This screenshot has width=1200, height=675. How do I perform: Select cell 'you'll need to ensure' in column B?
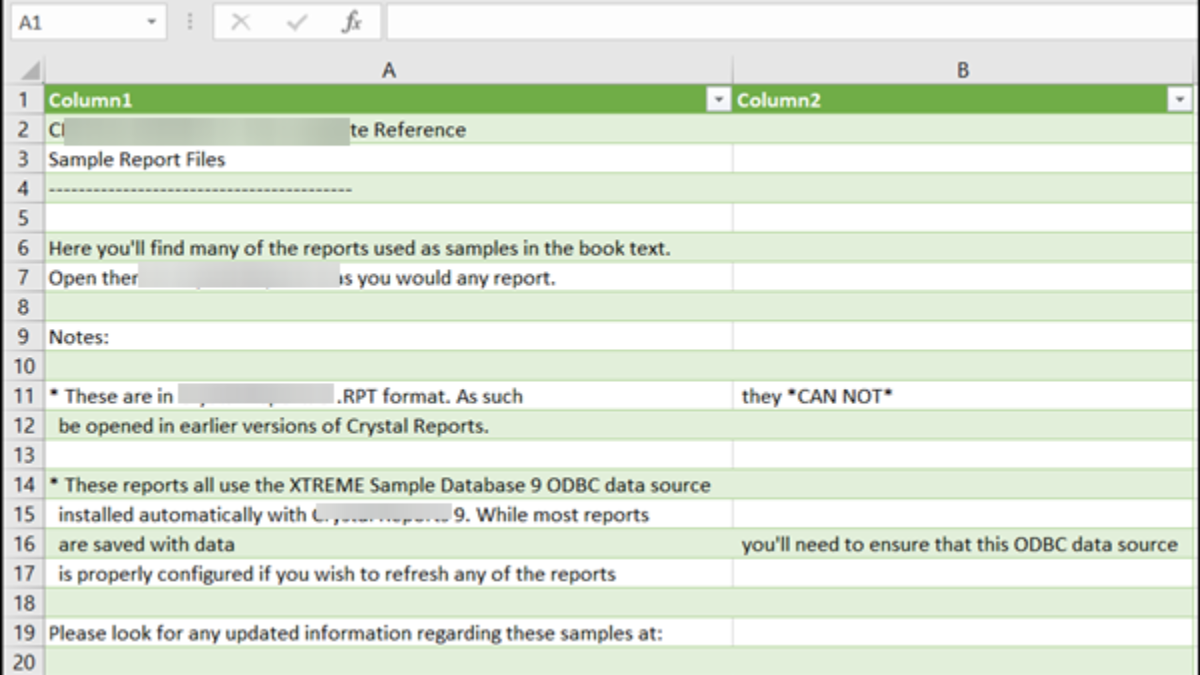click(x=959, y=544)
